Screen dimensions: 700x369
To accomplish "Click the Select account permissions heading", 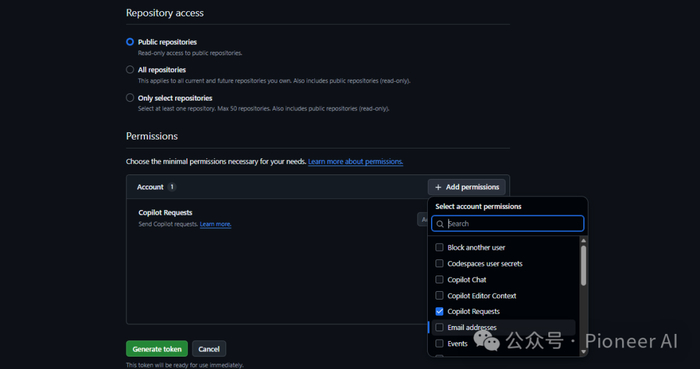I will [x=478, y=207].
